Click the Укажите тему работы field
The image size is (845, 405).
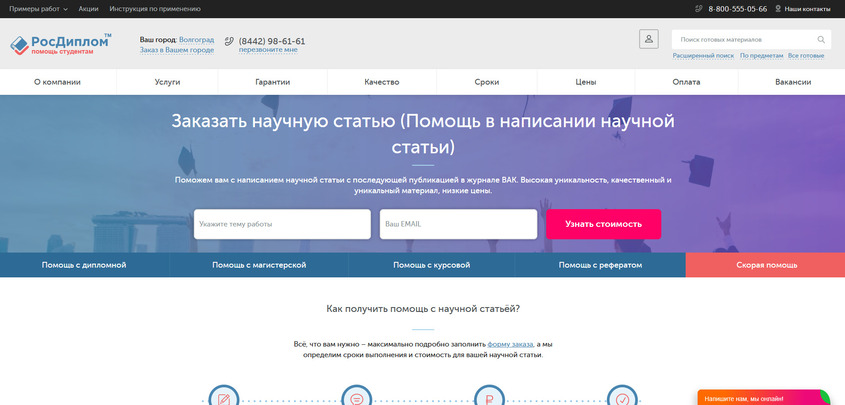coord(282,224)
